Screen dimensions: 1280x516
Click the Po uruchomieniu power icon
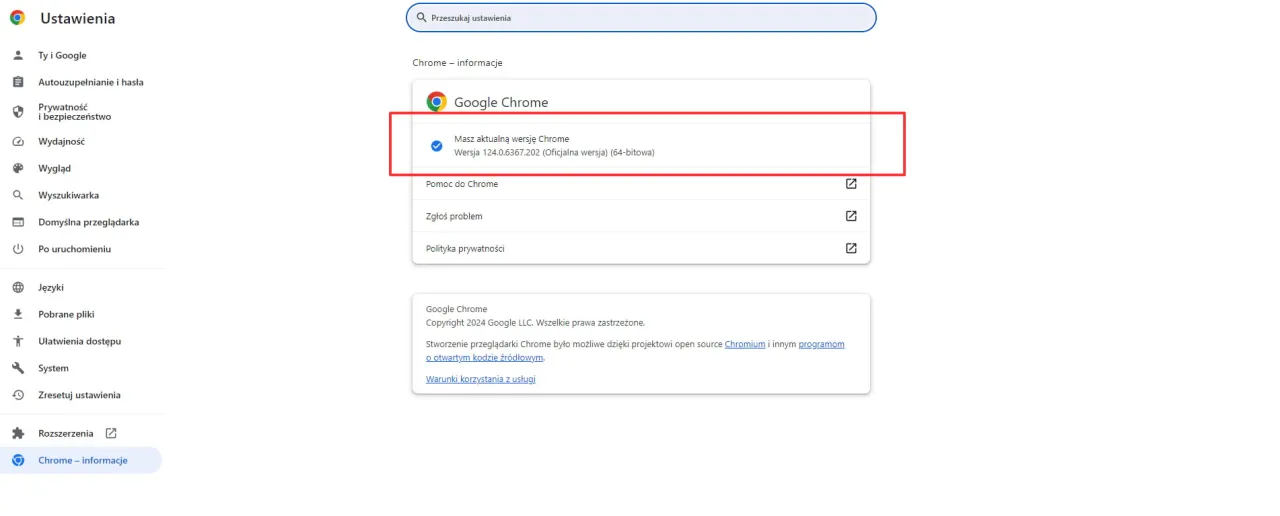[x=18, y=249]
